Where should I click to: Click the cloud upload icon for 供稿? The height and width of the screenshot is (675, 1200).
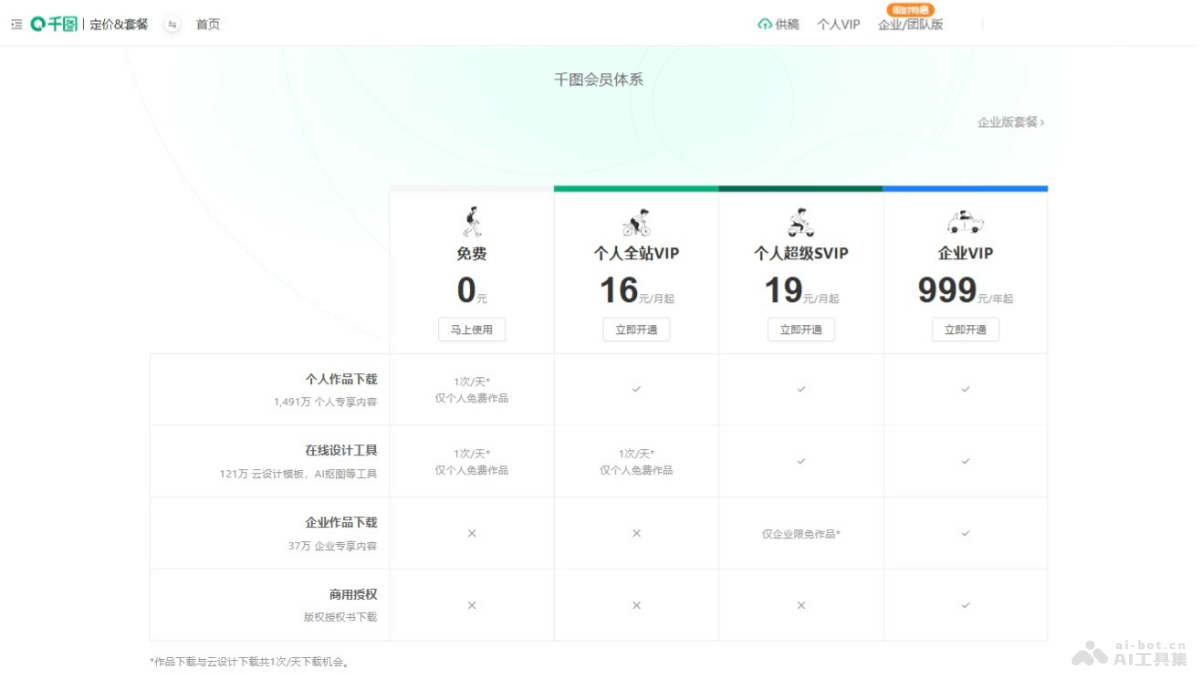tap(765, 24)
